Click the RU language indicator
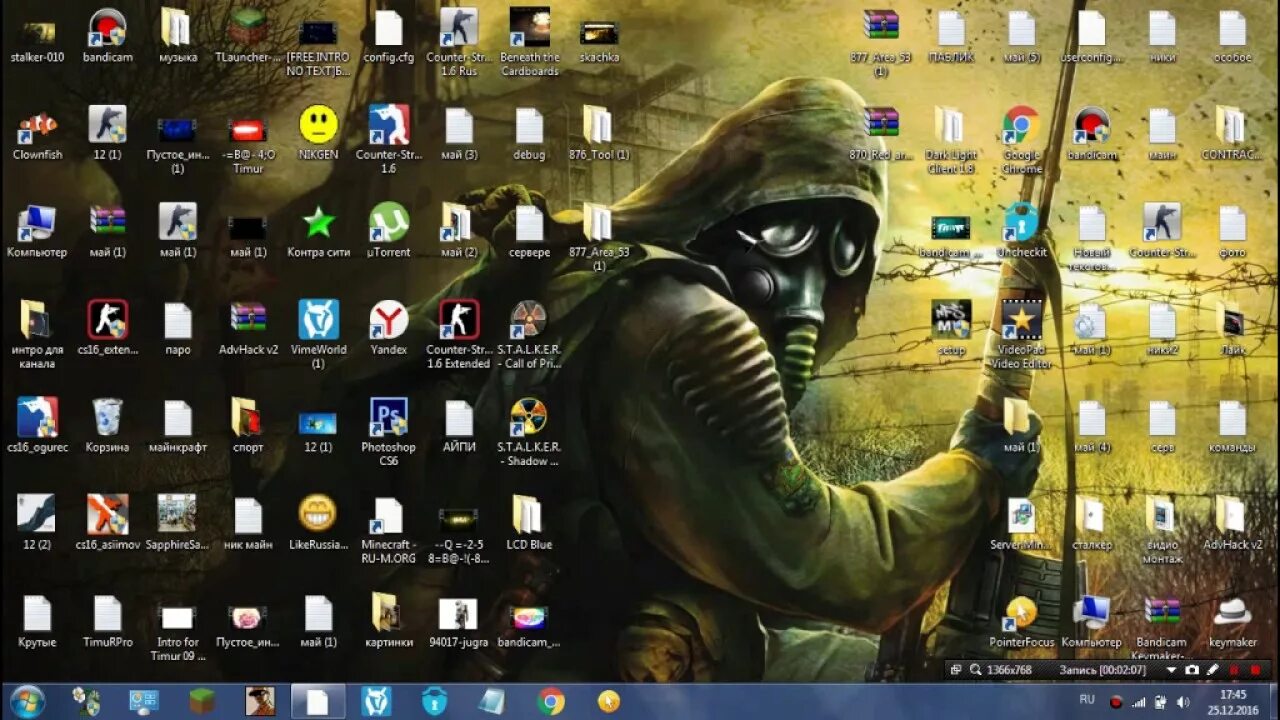 point(1087,700)
